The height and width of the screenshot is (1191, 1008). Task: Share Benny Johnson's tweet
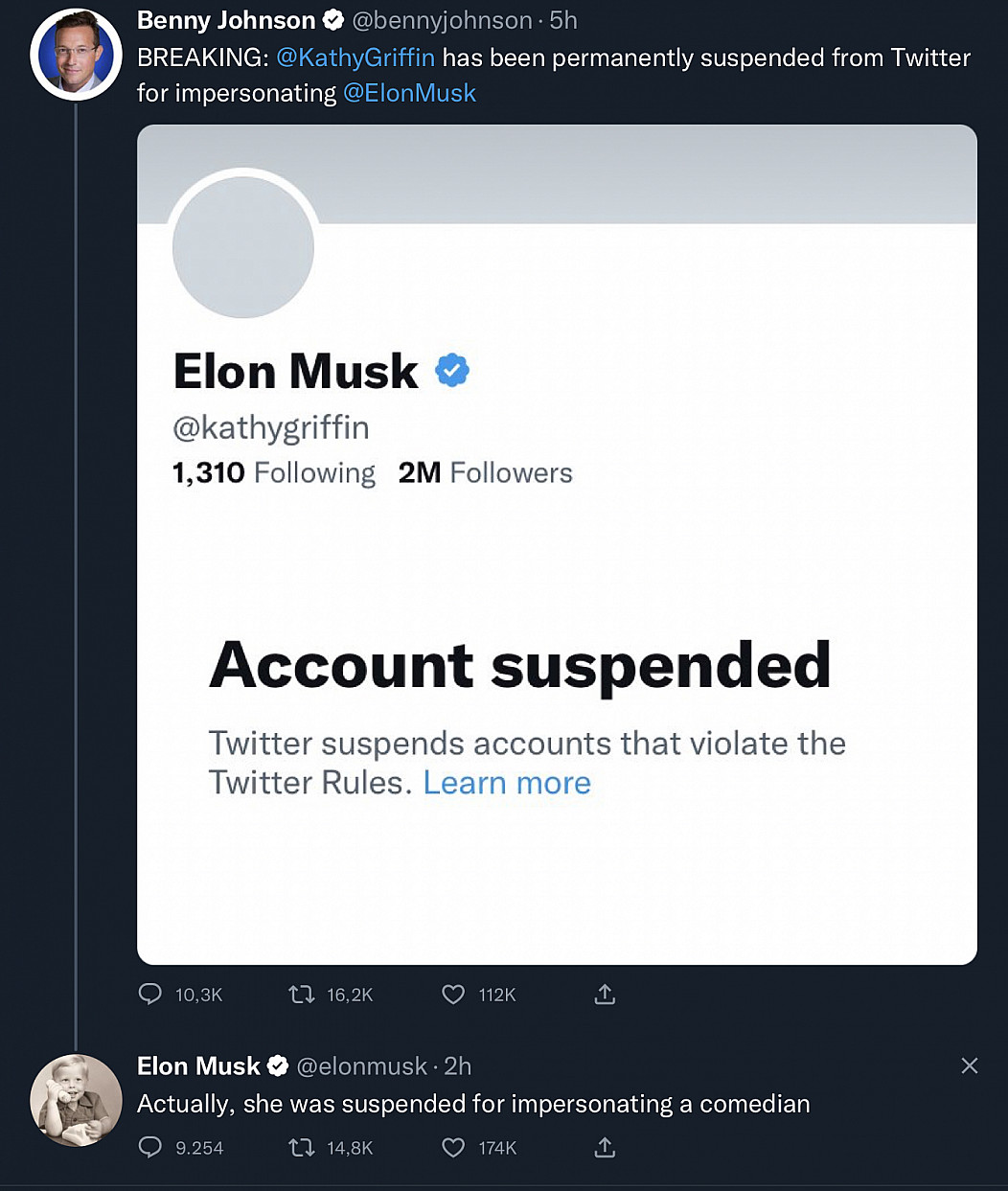pyautogui.click(x=605, y=995)
